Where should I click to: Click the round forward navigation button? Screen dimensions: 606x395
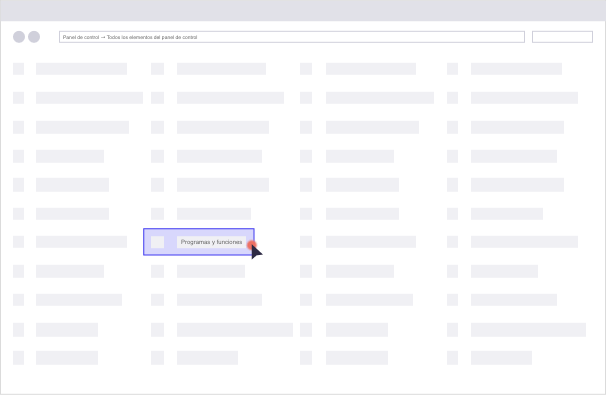tap(34, 37)
